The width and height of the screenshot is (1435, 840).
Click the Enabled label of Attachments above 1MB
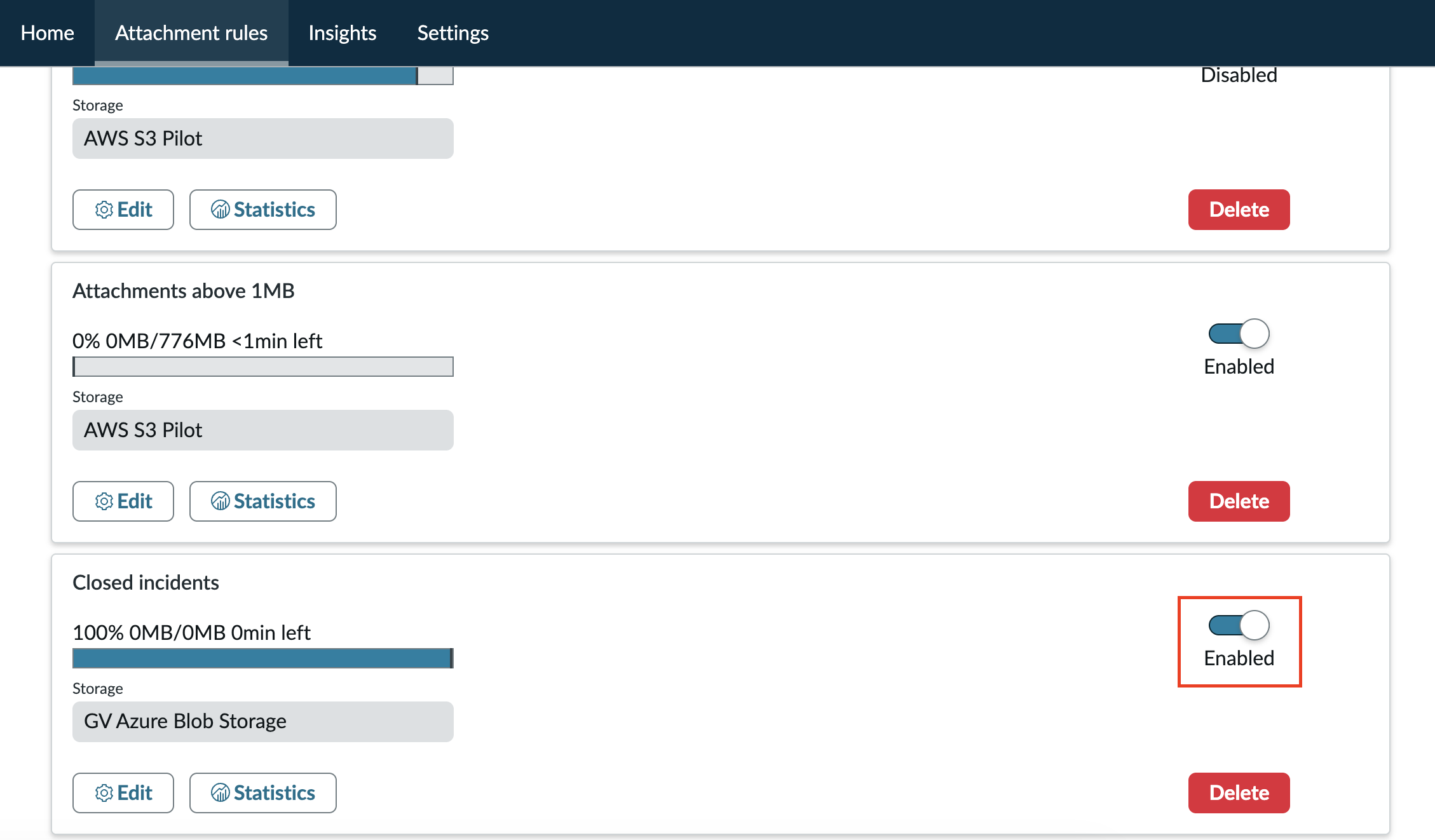tap(1239, 367)
